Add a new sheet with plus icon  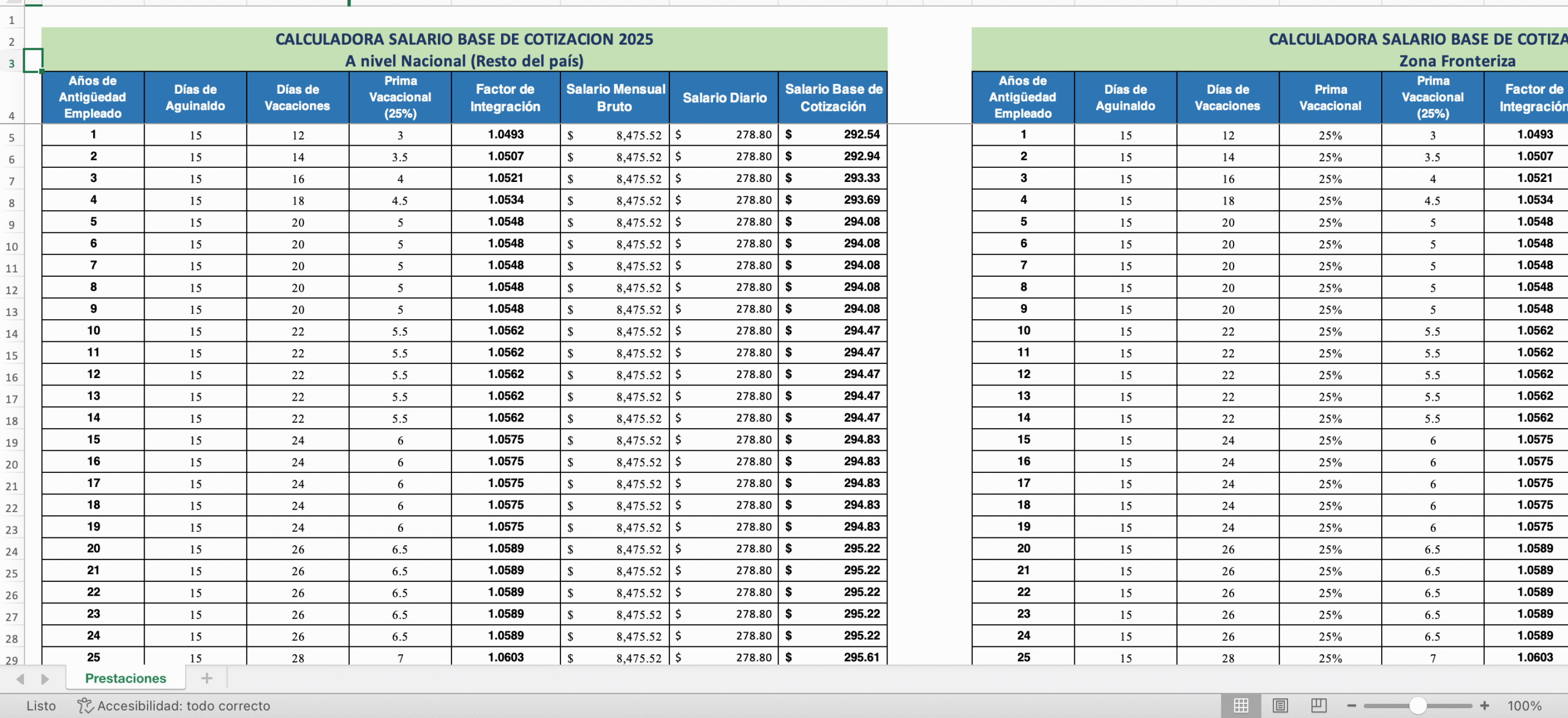pos(206,678)
